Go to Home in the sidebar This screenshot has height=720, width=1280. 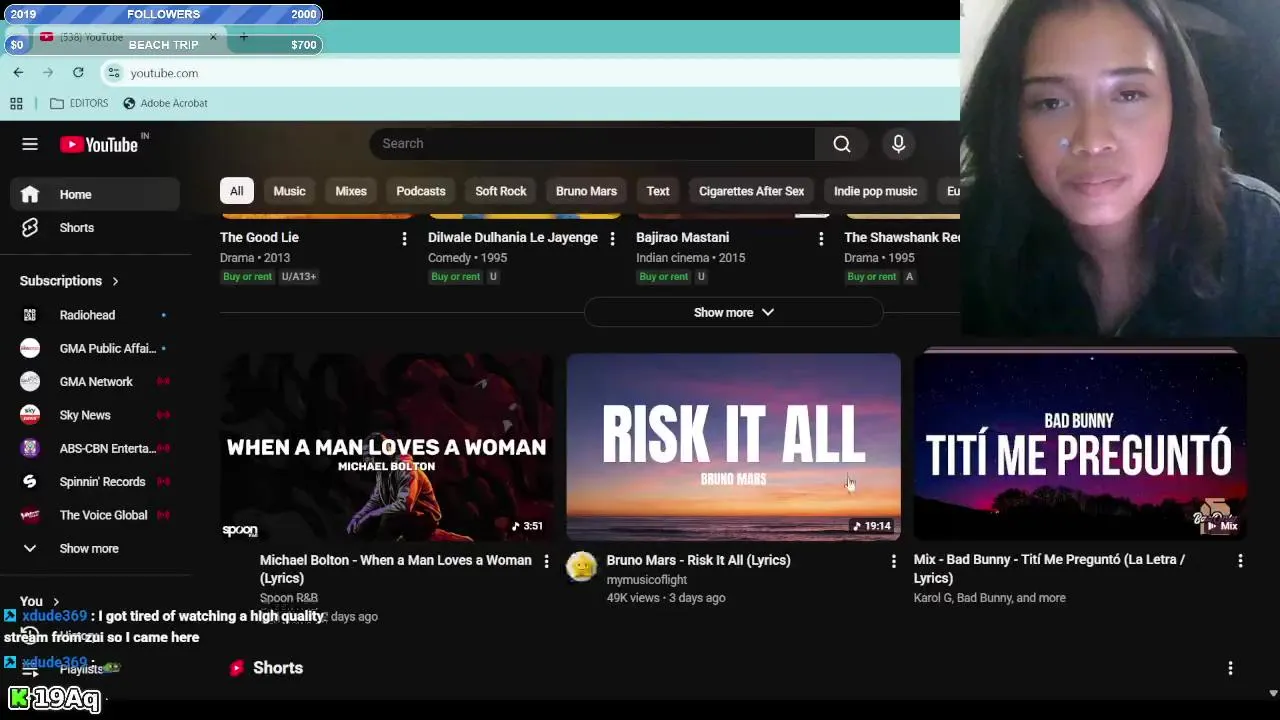[x=95, y=195]
